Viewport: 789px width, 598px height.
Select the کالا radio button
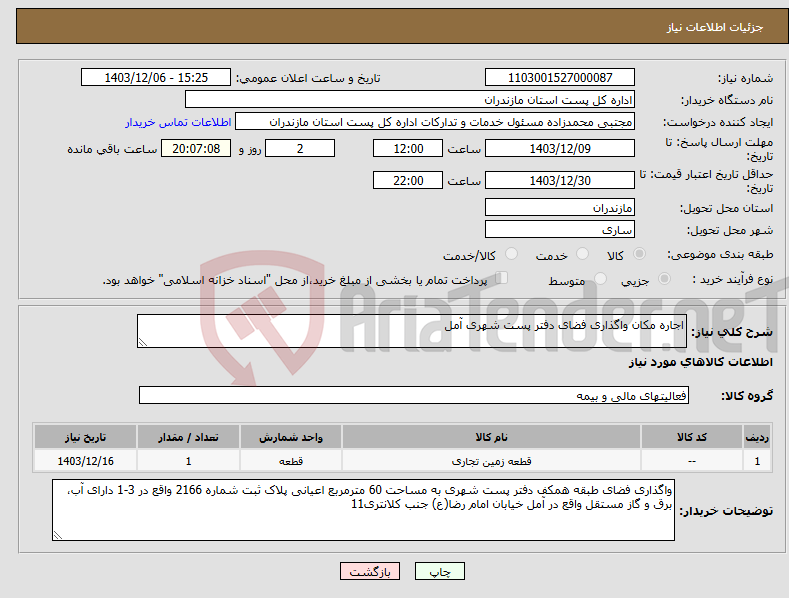[639, 254]
